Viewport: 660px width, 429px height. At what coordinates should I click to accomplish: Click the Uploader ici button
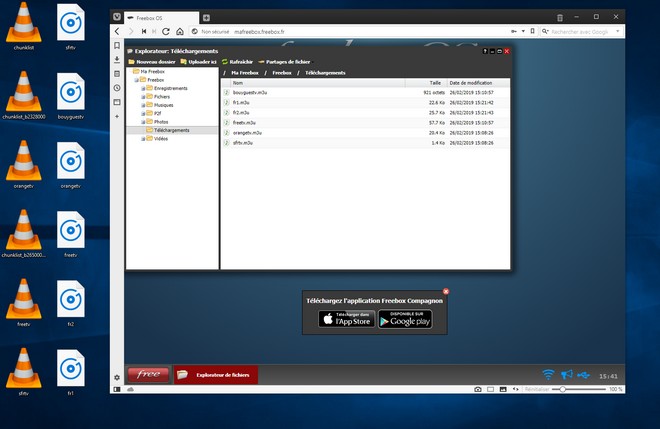(x=198, y=61)
